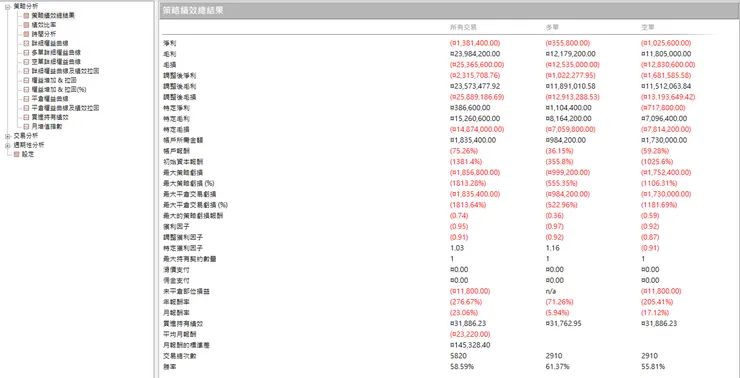Expand the 週期性分析 tree node
Screen dimensions: 740x378
pos(8,145)
